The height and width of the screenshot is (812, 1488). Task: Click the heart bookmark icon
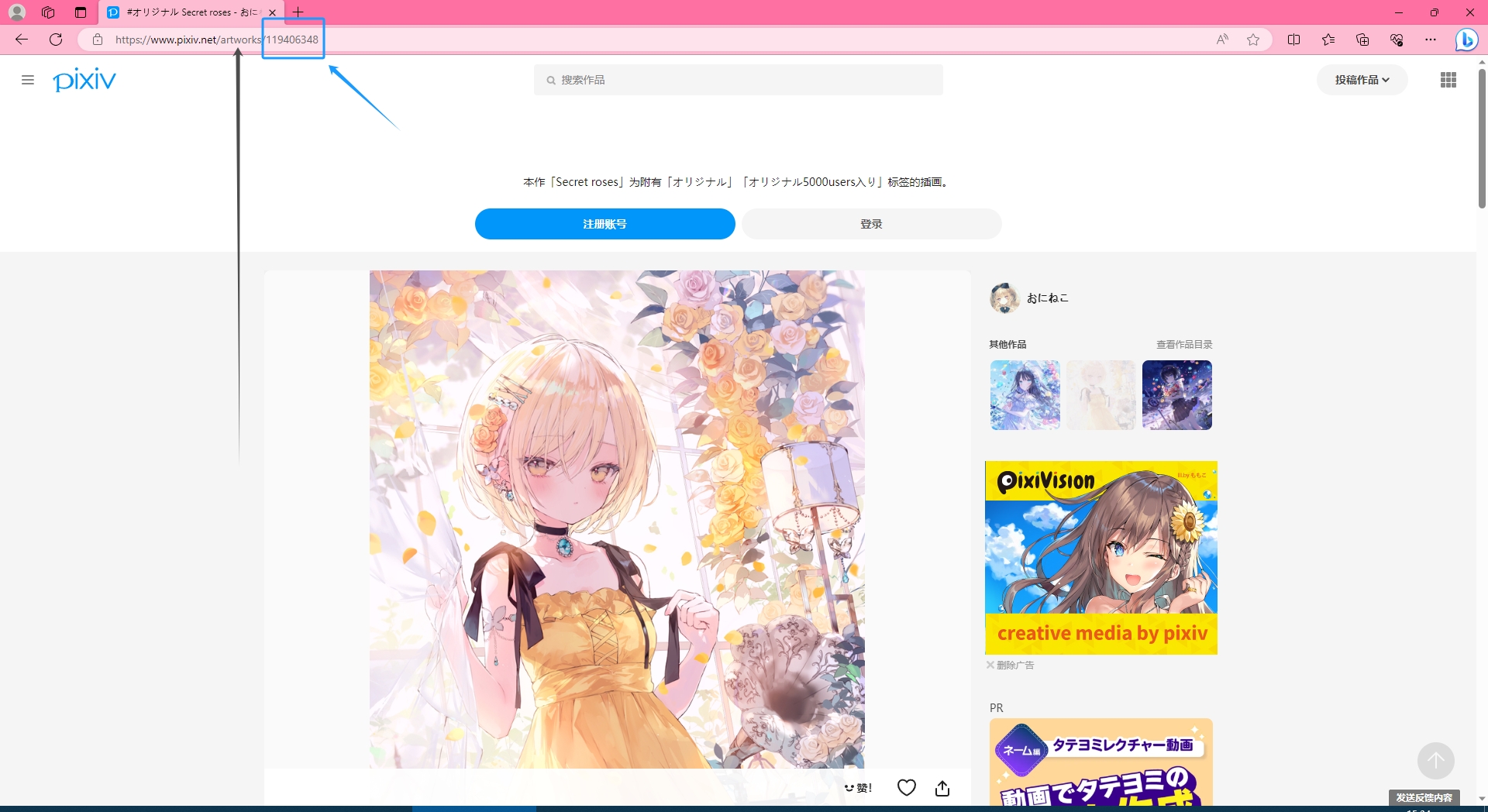tap(906, 788)
